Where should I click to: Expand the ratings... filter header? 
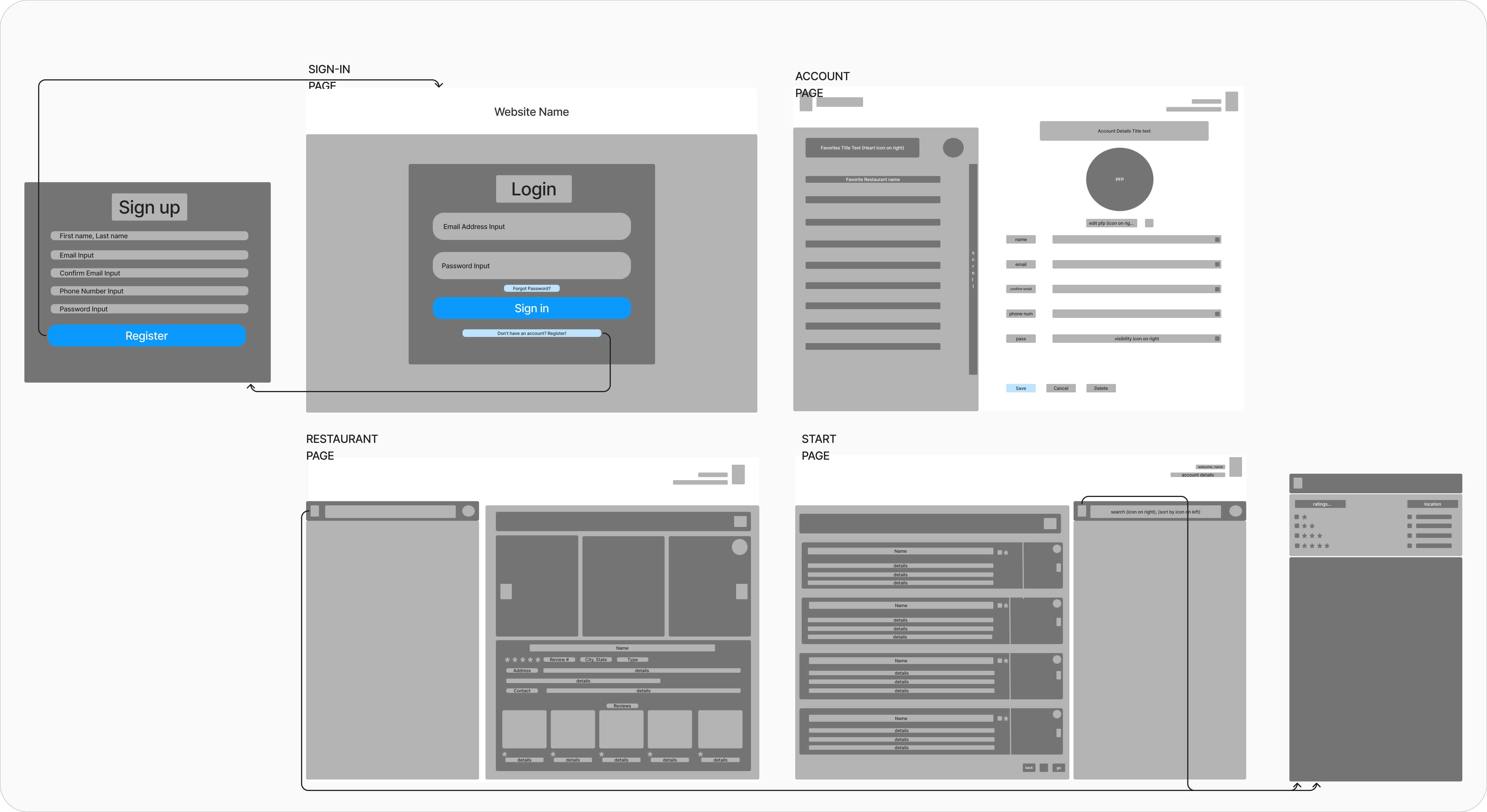click(x=1320, y=504)
